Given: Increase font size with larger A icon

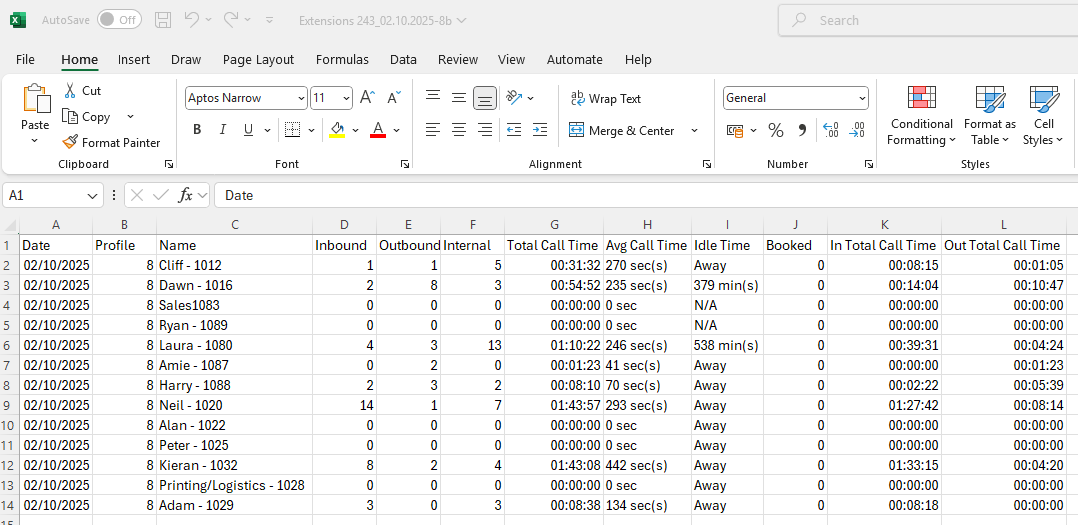Looking at the screenshot, I should [x=367, y=98].
